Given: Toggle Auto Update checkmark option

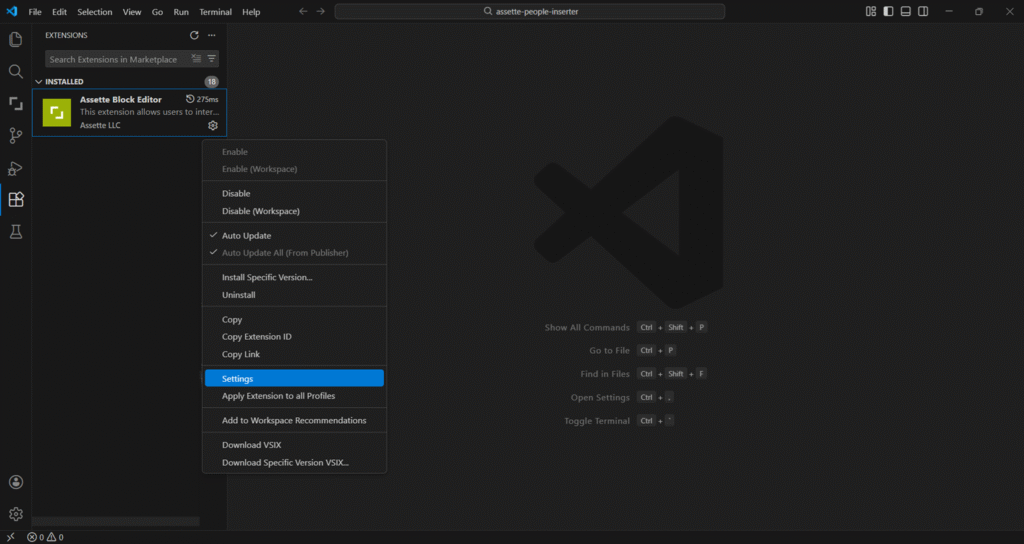Looking at the screenshot, I should (246, 236).
